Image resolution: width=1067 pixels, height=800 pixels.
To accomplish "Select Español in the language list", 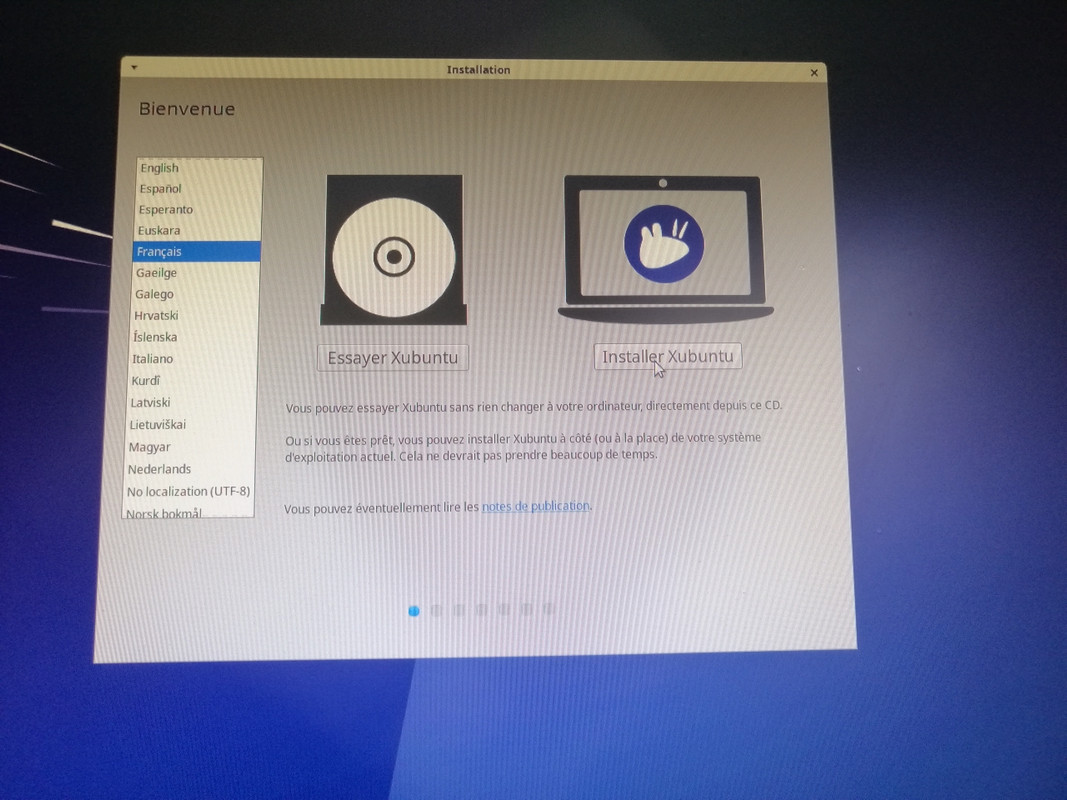I will (x=198, y=188).
